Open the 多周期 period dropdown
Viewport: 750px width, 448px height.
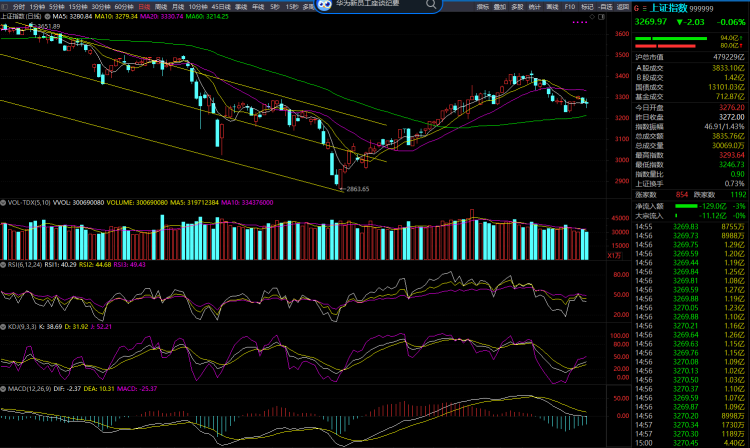311,6
